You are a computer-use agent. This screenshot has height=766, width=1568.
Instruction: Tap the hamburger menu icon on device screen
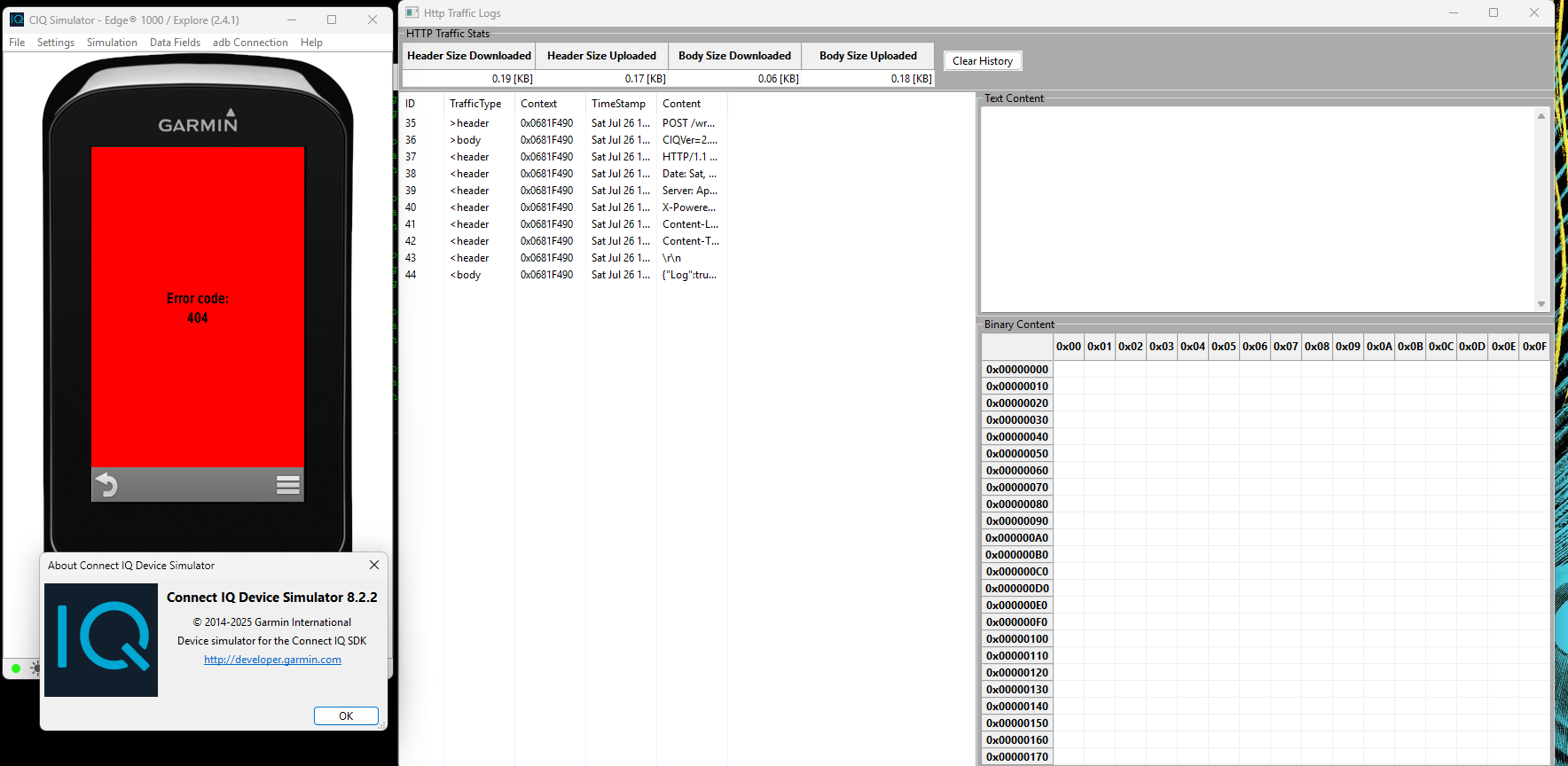point(288,485)
